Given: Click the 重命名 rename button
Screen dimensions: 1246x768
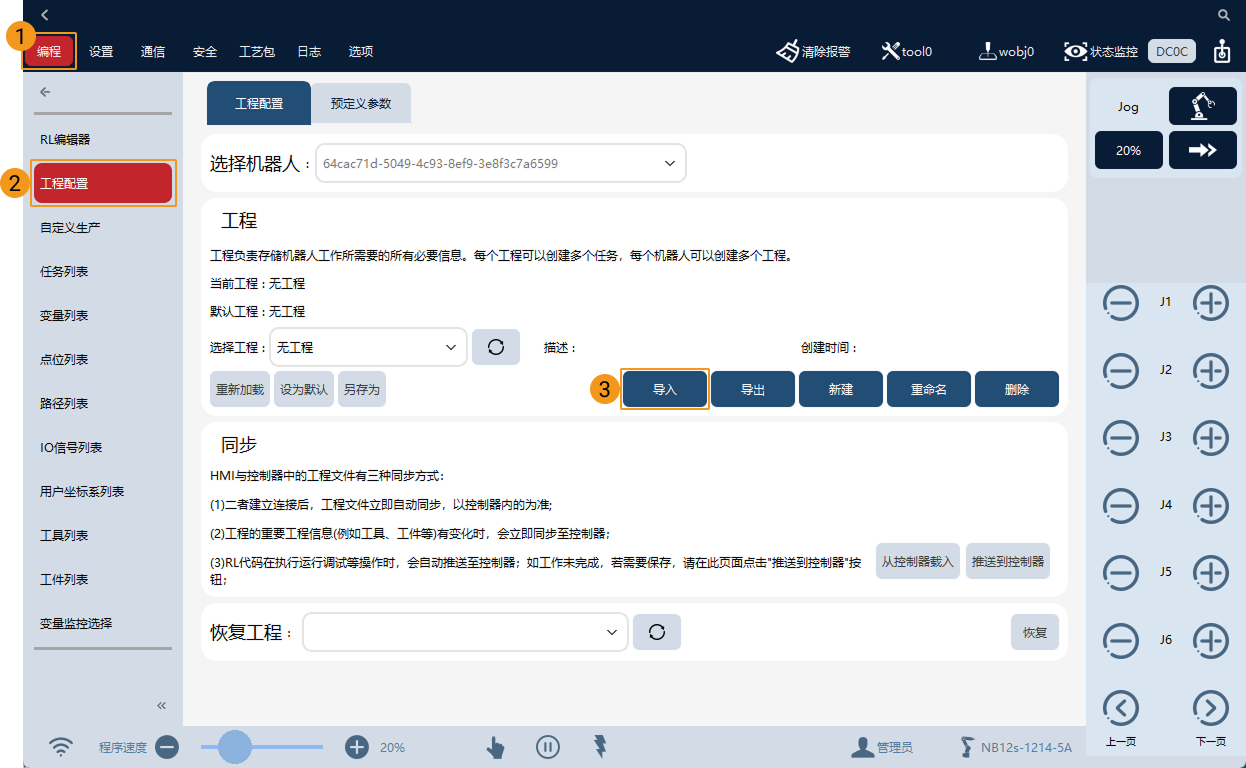Looking at the screenshot, I should click(929, 389).
